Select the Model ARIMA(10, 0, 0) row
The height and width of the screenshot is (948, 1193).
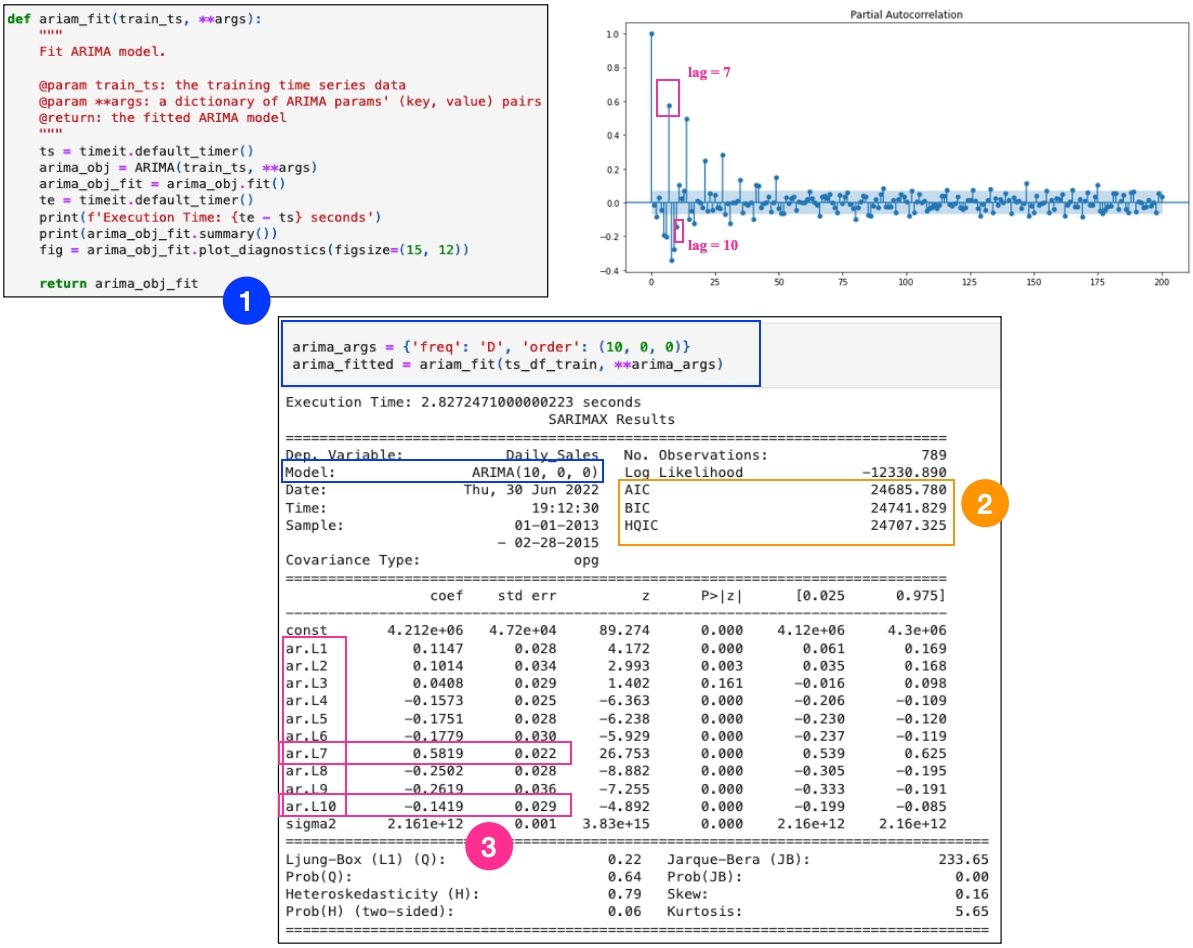coord(442,472)
